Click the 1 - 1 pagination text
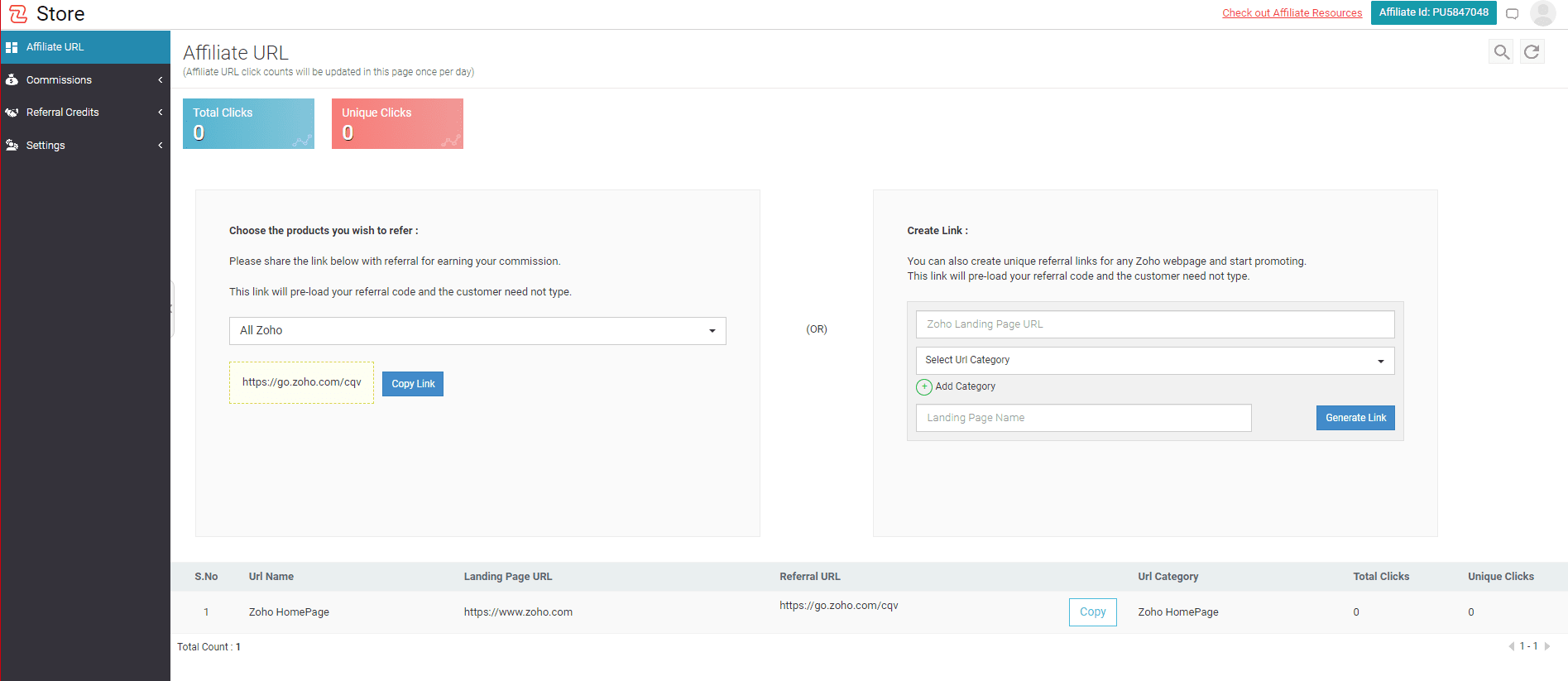This screenshot has width=1568, height=681. 1528,646
